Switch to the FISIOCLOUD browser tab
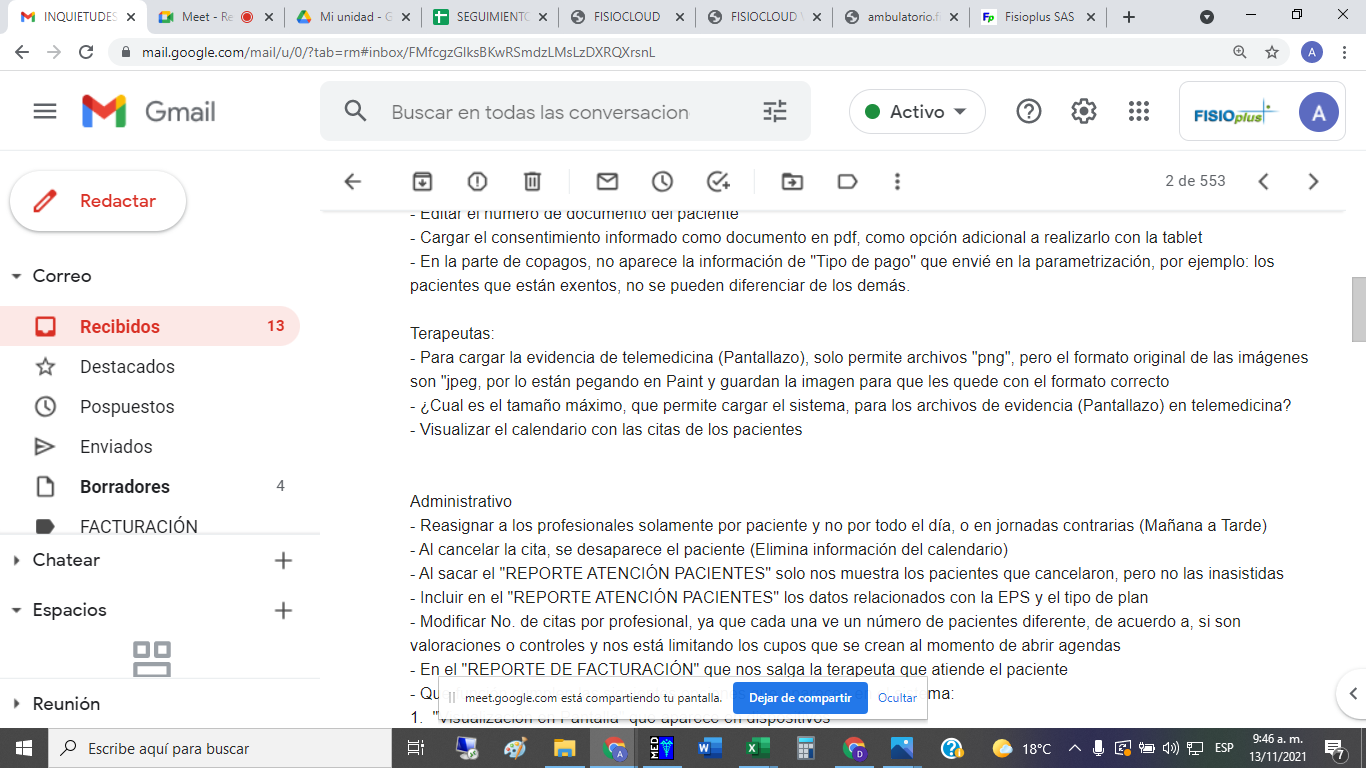 click(625, 17)
